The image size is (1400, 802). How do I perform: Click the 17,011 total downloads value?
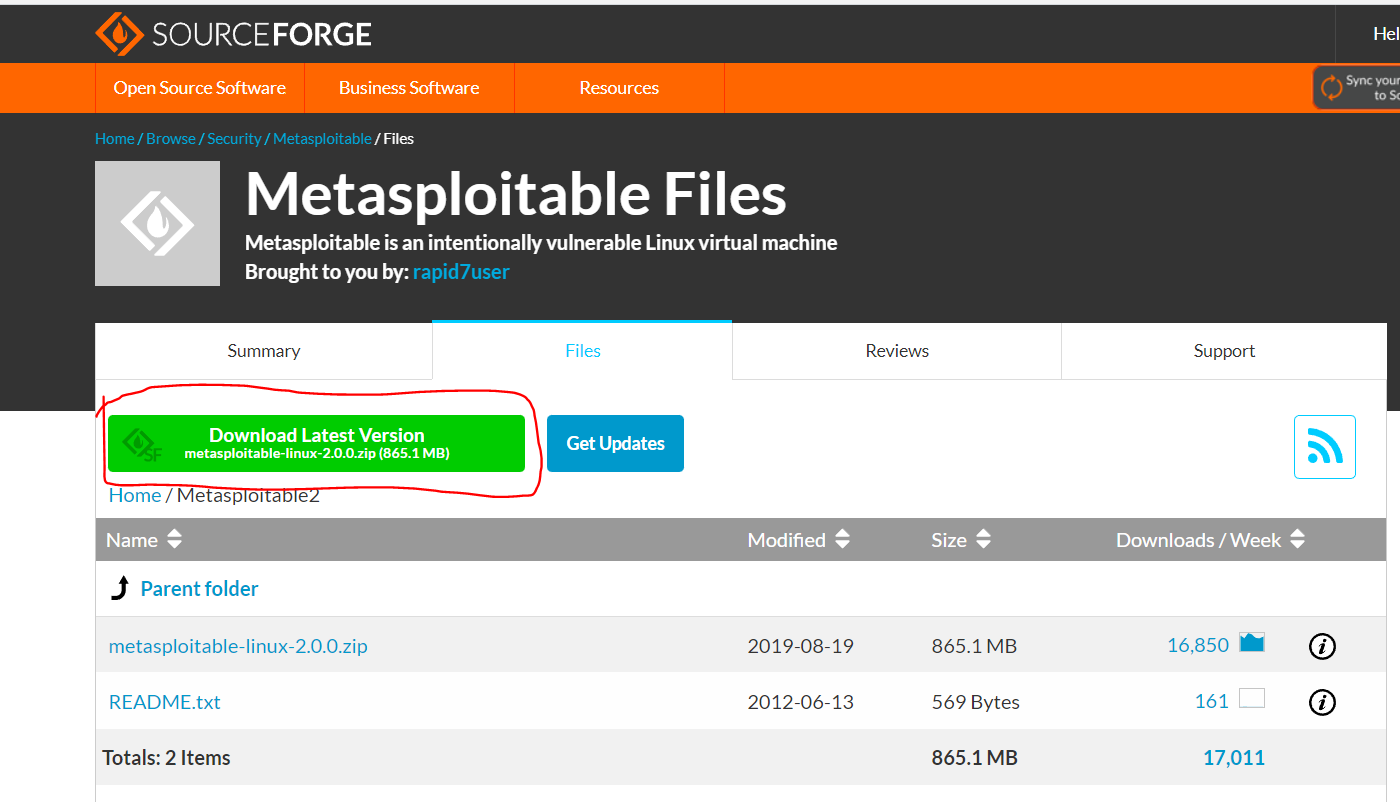[1234, 758]
